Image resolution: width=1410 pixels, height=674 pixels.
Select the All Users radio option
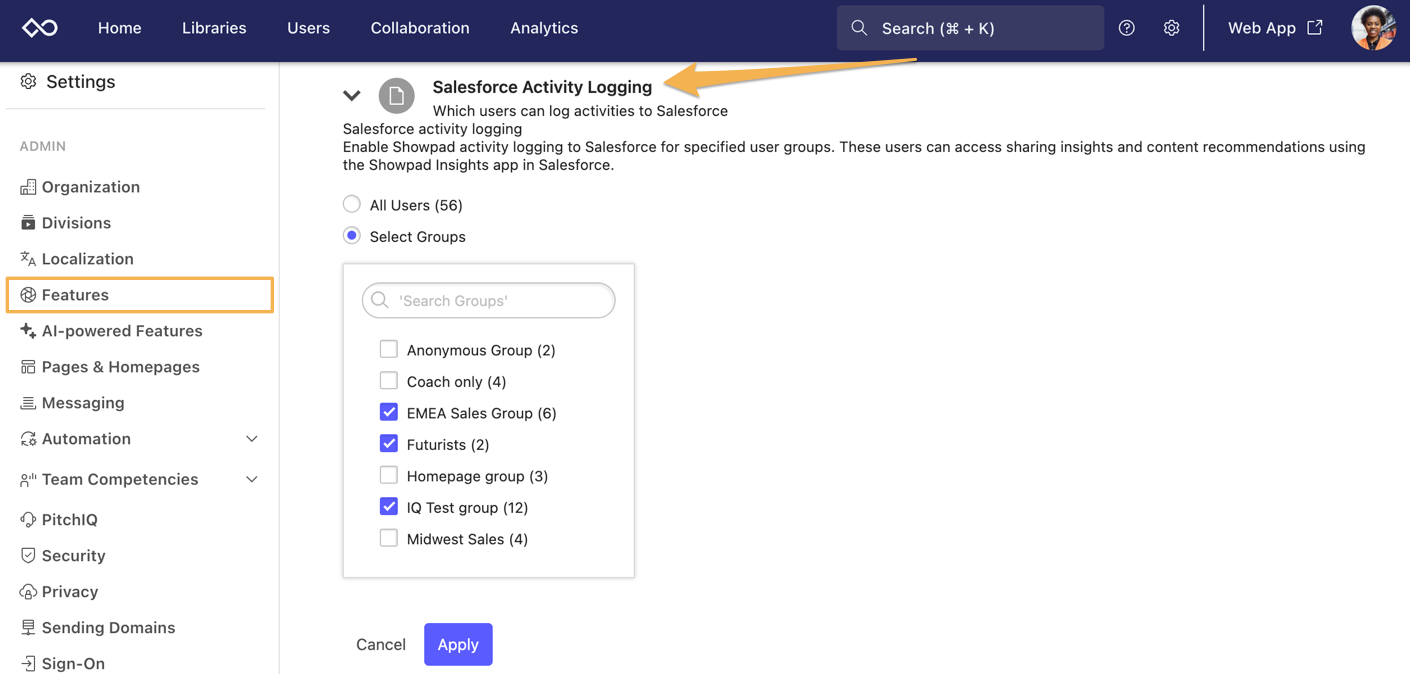pos(352,204)
